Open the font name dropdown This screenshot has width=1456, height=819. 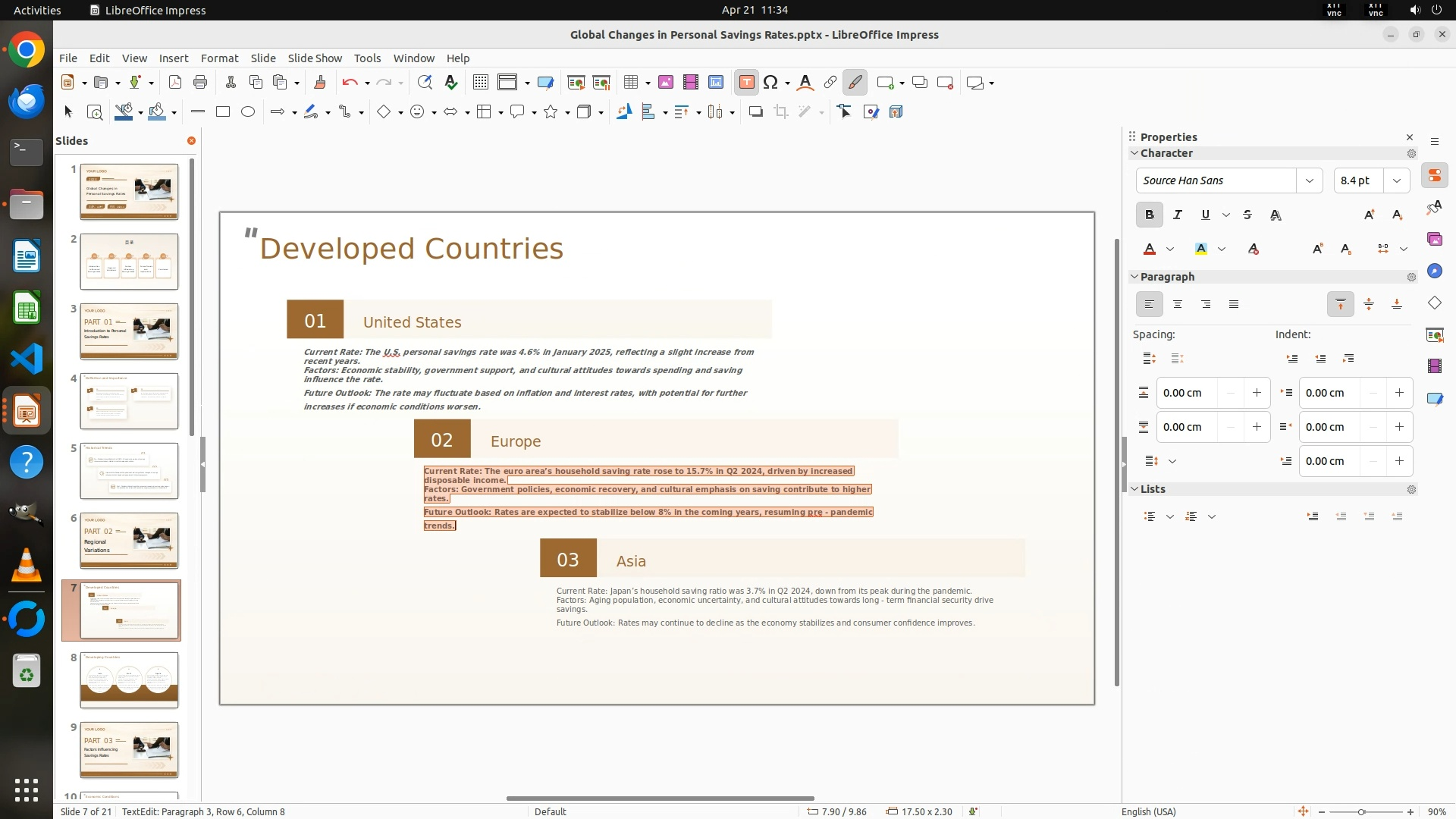click(1309, 180)
